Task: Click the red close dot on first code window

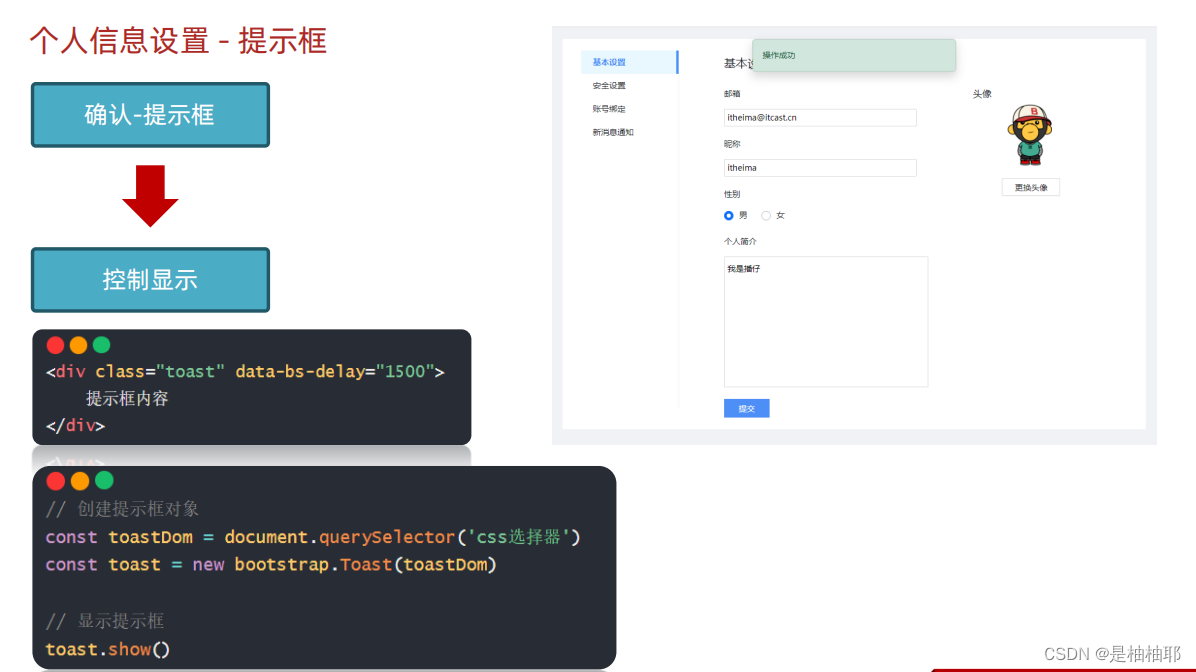Action: (x=55, y=344)
